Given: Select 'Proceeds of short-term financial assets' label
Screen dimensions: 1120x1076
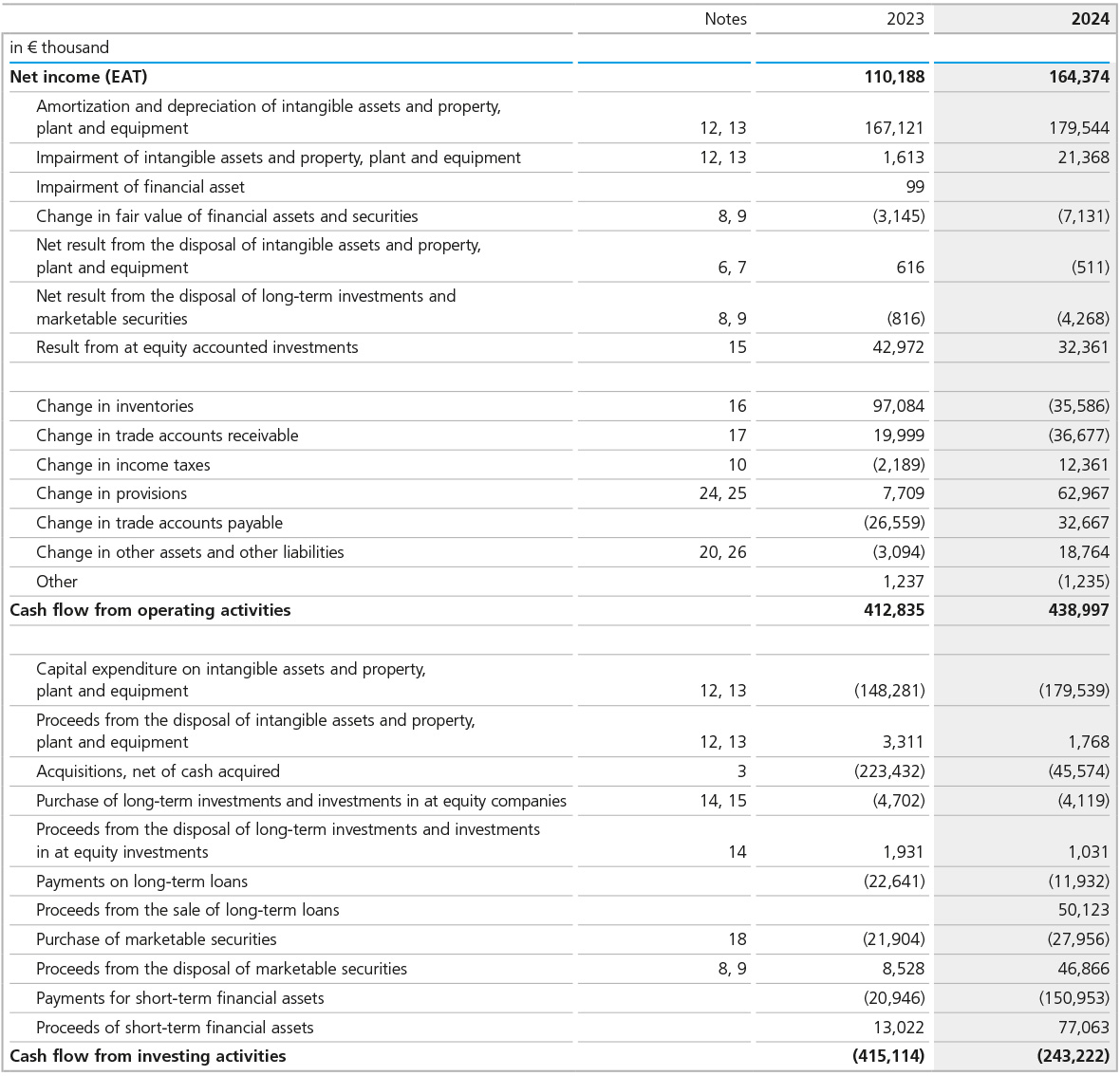Looking at the screenshot, I should (x=175, y=1028).
